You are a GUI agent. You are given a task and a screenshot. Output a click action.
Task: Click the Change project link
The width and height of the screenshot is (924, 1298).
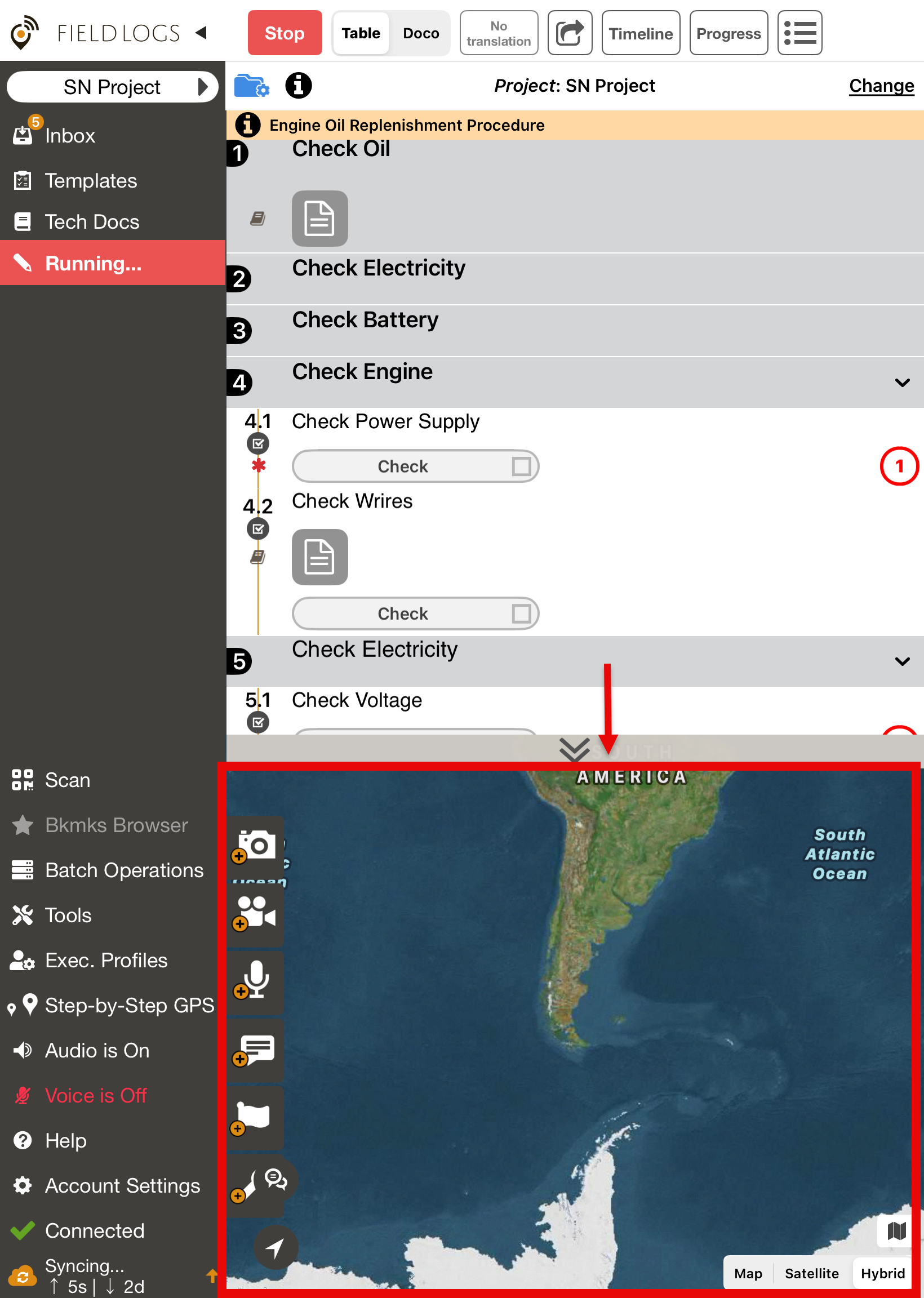[x=881, y=86]
